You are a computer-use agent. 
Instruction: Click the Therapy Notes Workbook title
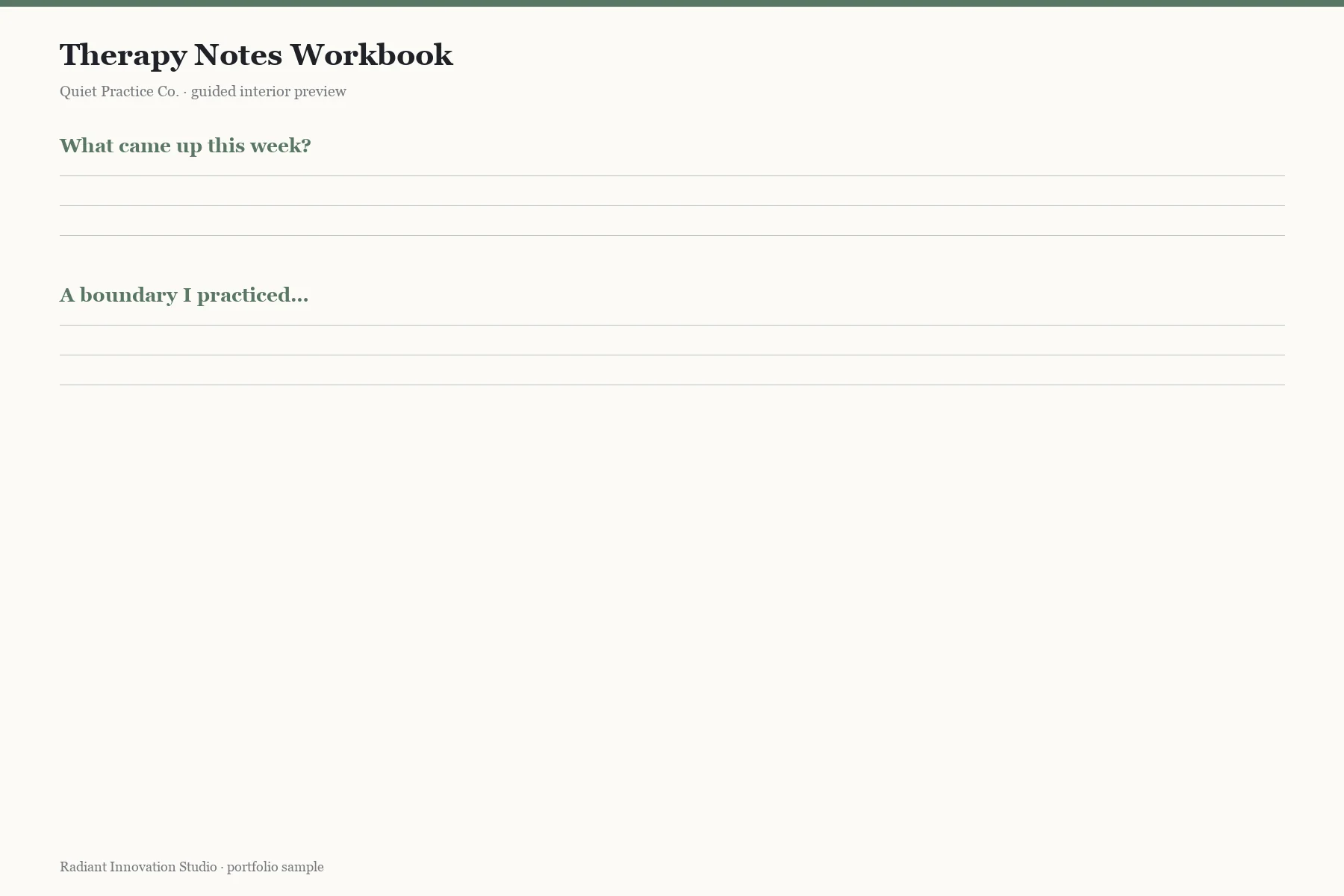[x=256, y=55]
